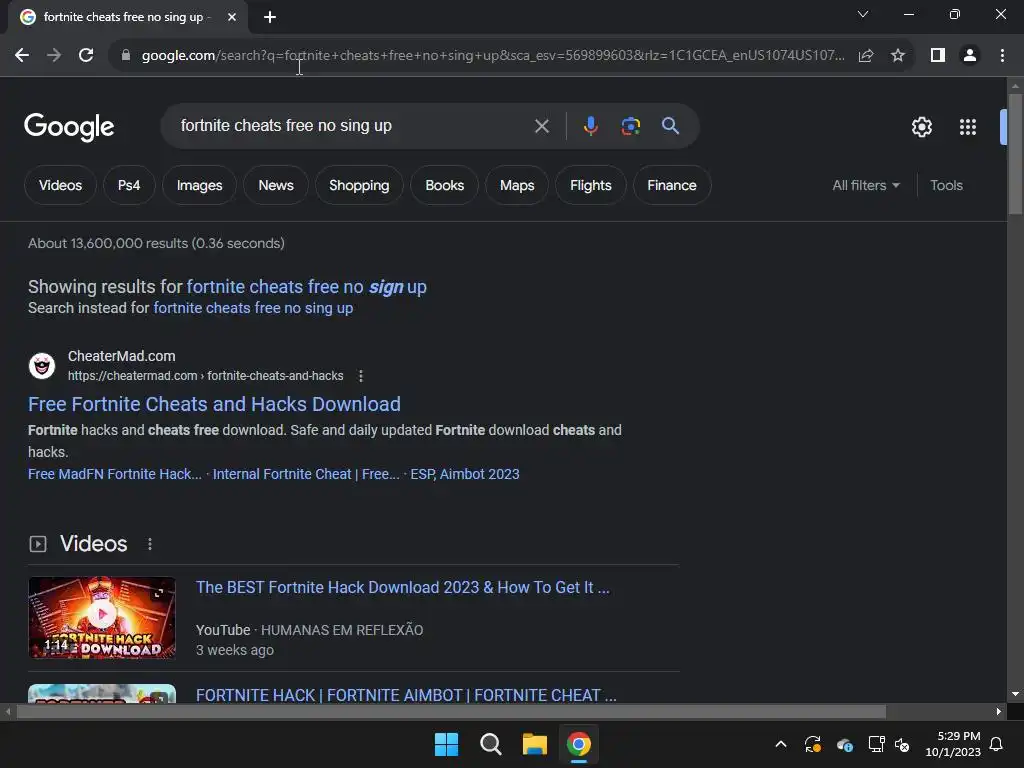Play the Fortnite Hack Download video thumbnail

[x=102, y=617]
